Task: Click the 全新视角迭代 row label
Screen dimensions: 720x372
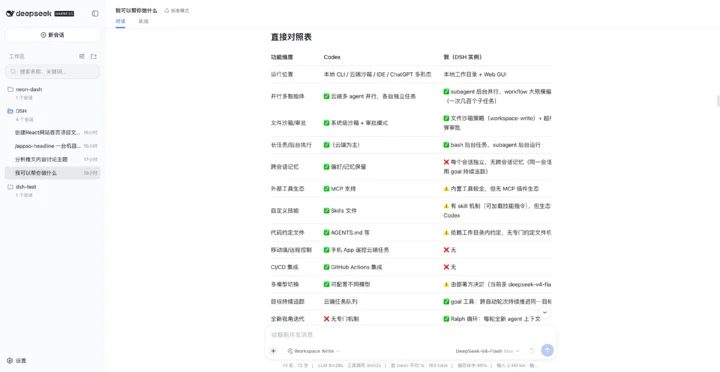Action: 287,319
